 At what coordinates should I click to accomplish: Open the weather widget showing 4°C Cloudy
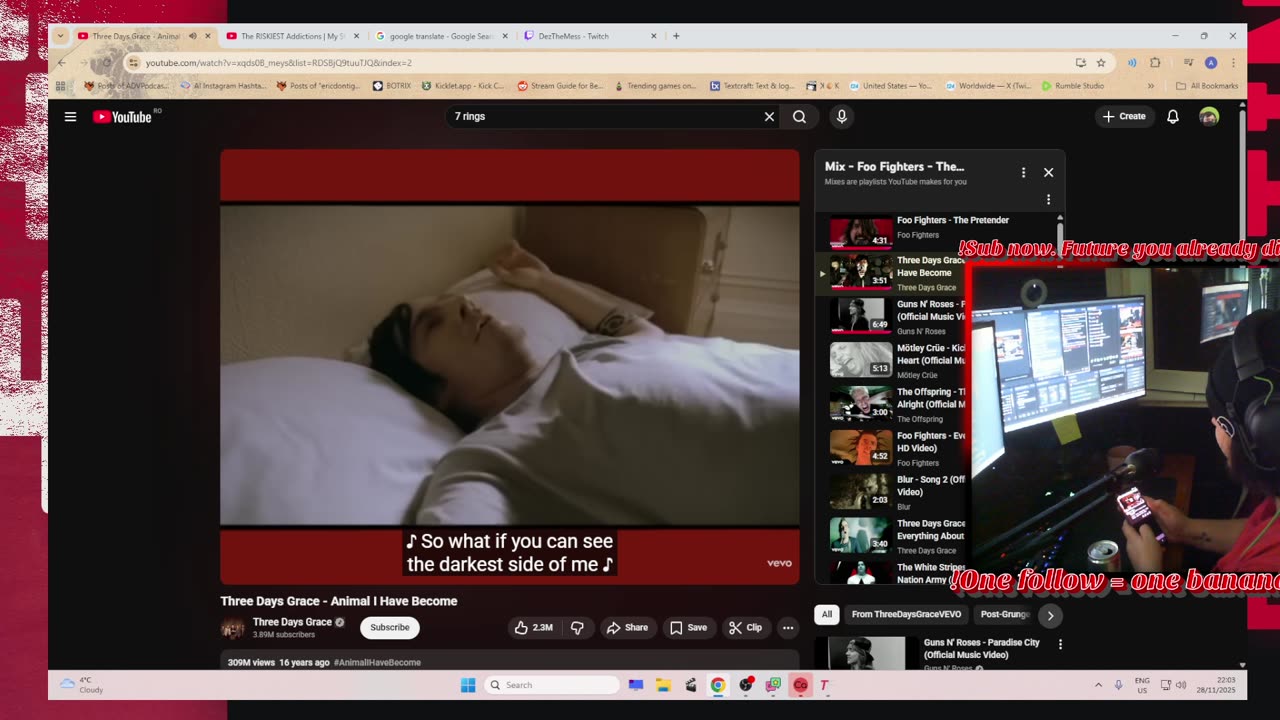coord(82,685)
